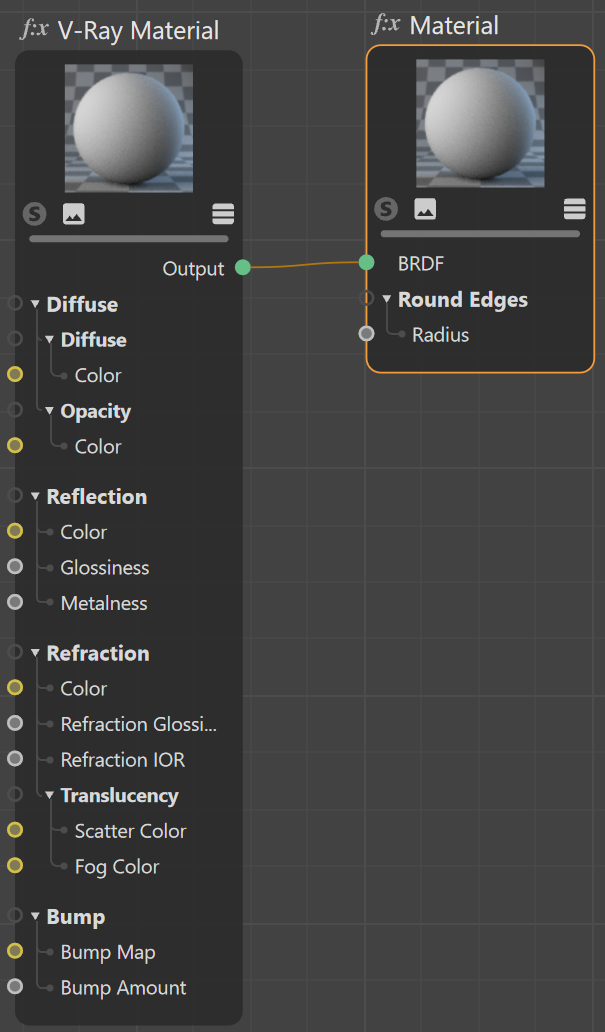Viewport: 605px width, 1032px height.
Task: Collapse the Translucency subgroup
Action: tap(49, 795)
